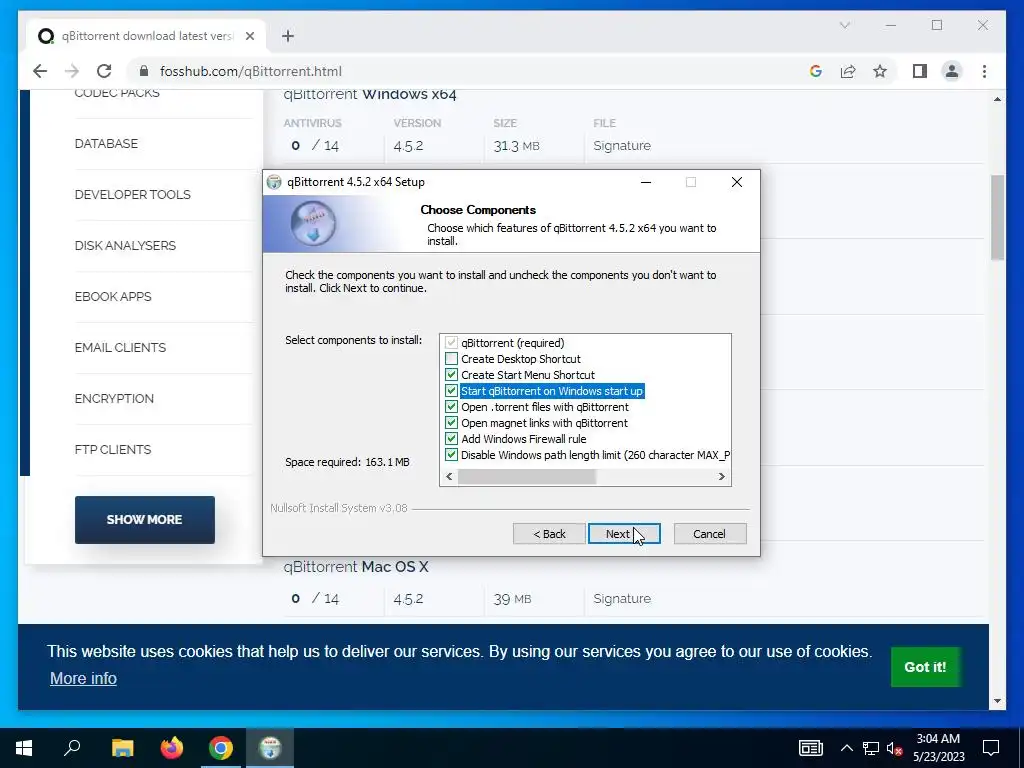Click the network tray icon
Screen dimensions: 1024x768
coord(871,748)
